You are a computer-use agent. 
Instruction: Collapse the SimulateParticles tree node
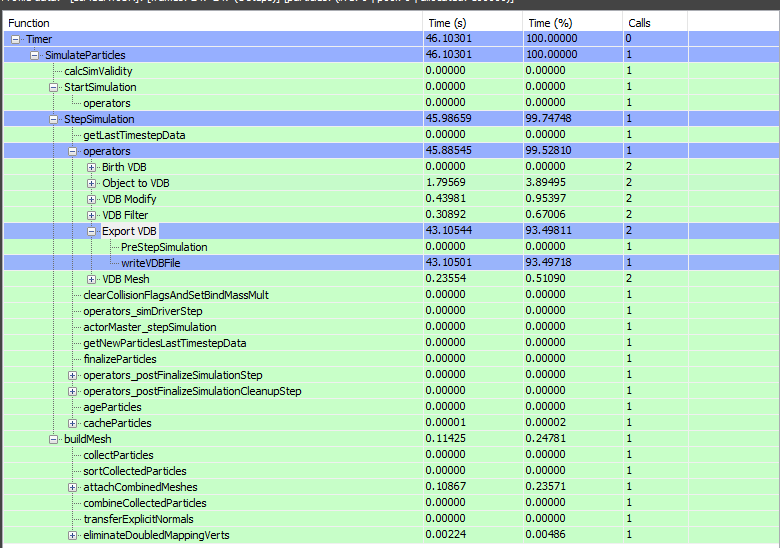[35, 55]
